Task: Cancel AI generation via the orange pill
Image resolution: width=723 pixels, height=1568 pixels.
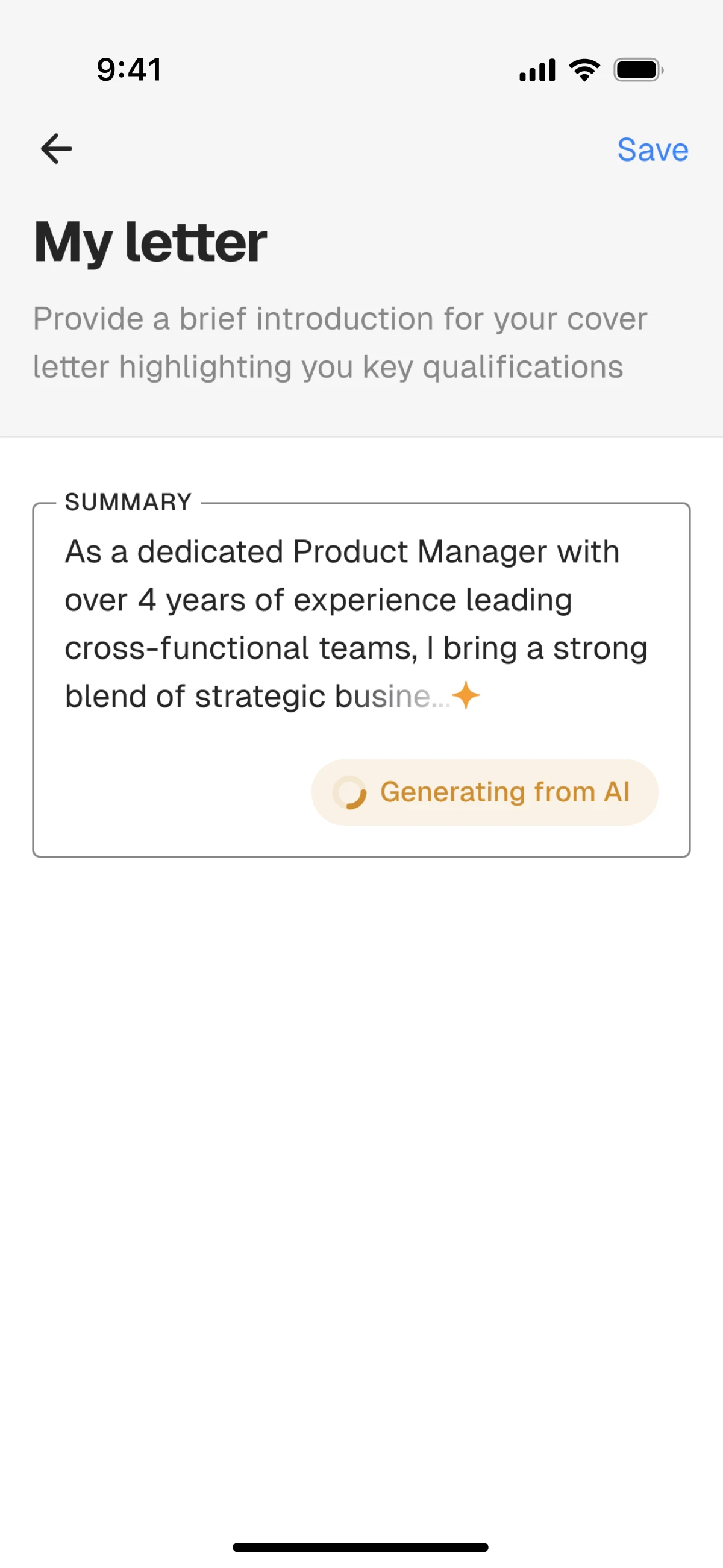Action: tap(483, 791)
